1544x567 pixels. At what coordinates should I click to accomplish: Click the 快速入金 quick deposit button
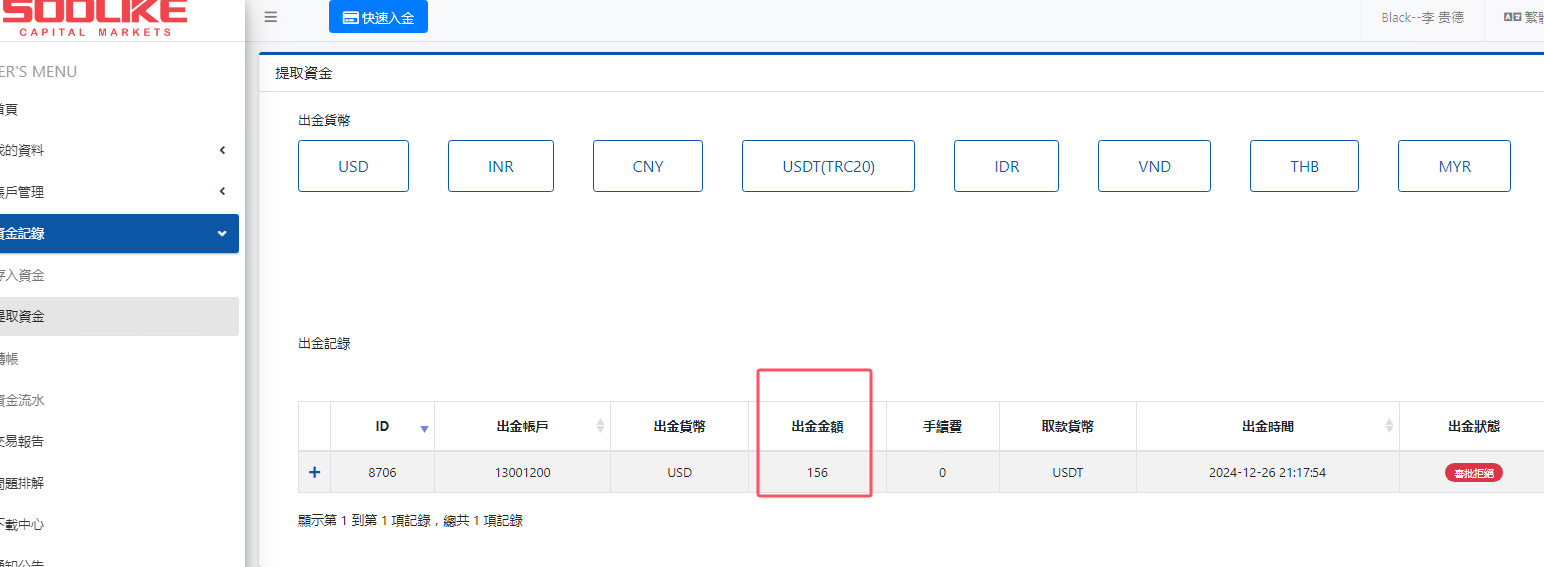[378, 17]
